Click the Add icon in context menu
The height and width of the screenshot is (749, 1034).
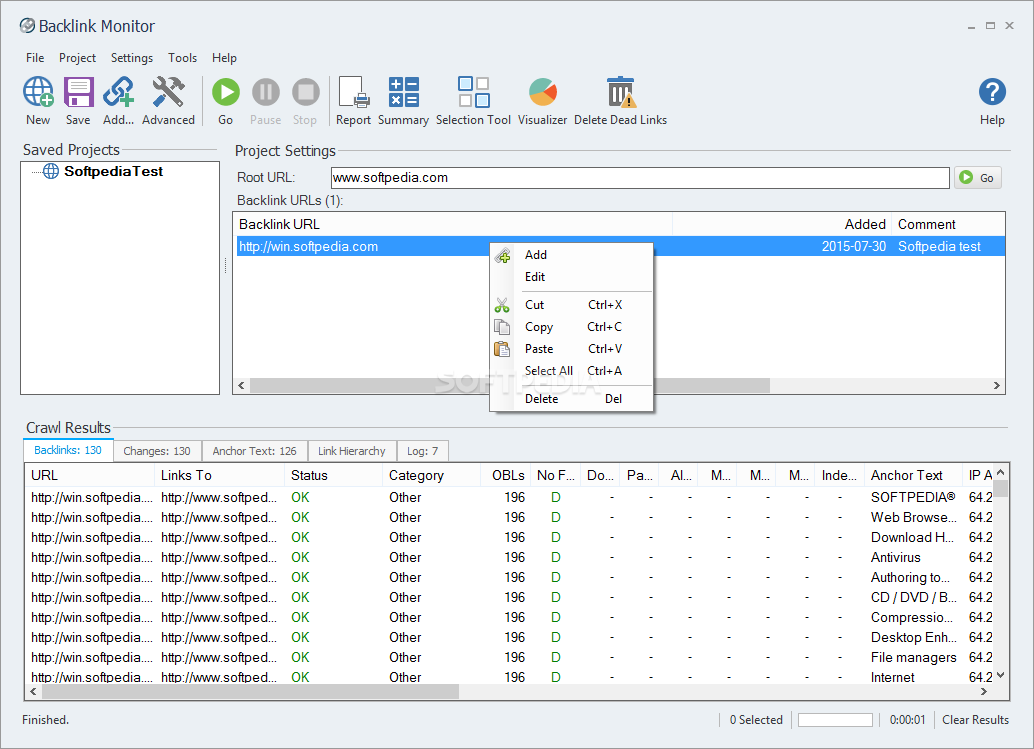pos(502,256)
